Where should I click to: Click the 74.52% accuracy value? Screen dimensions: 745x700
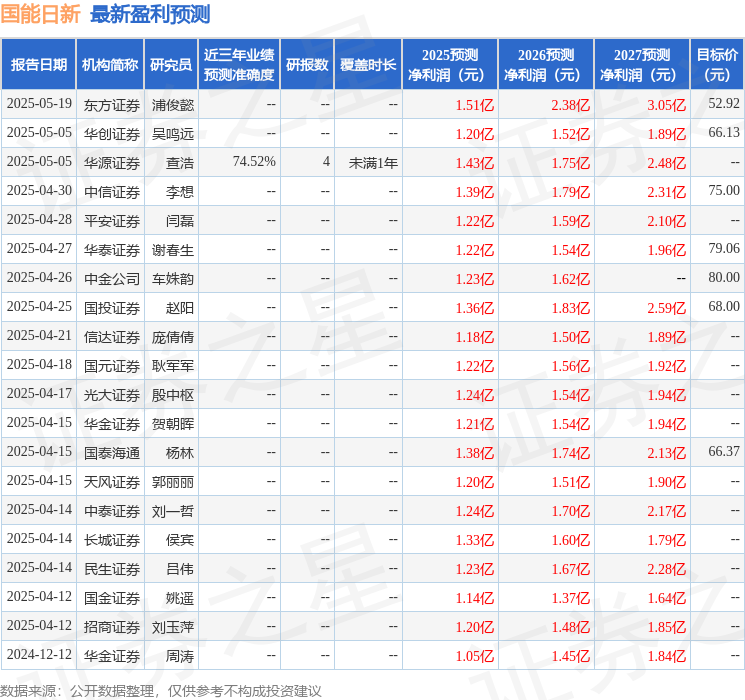254,162
